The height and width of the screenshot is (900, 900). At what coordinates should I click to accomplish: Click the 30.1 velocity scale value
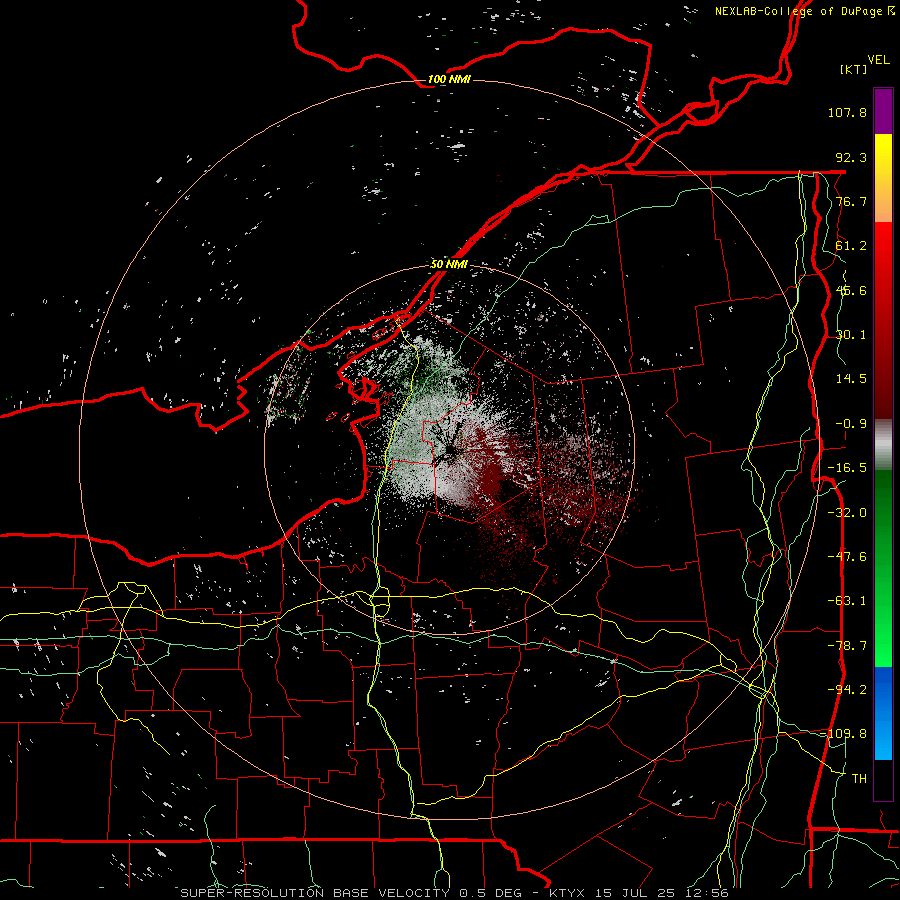coord(851,335)
